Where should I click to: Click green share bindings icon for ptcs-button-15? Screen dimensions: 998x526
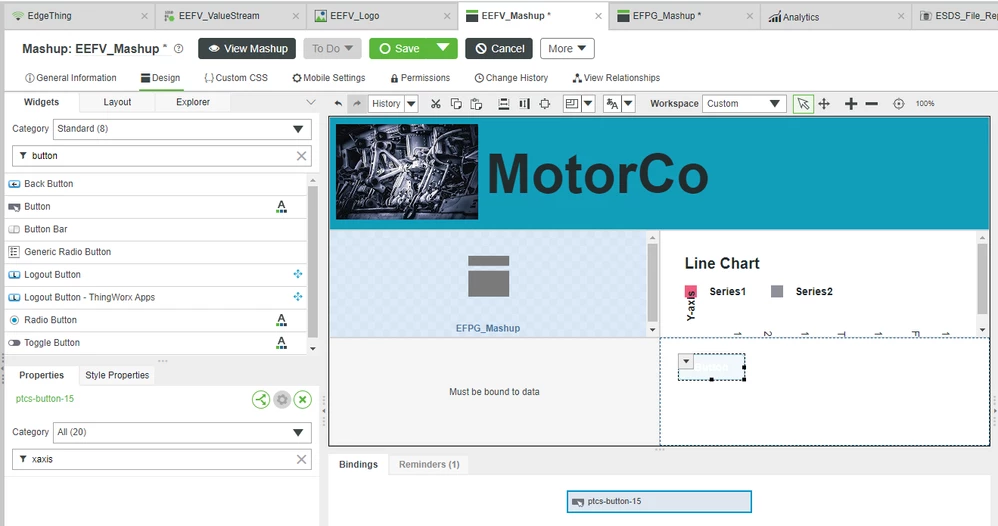[x=261, y=399]
